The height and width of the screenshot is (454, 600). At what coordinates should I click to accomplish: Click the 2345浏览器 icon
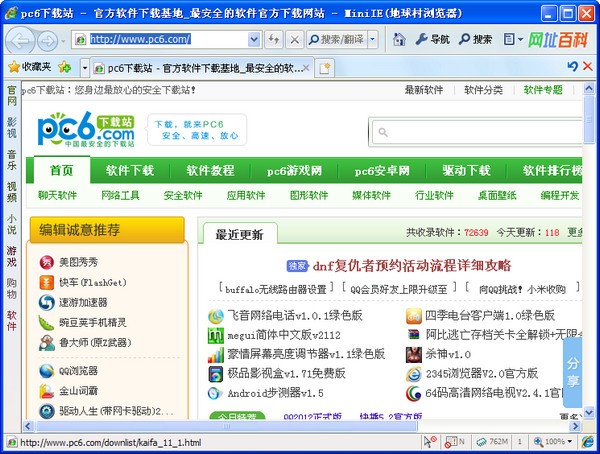(x=414, y=374)
